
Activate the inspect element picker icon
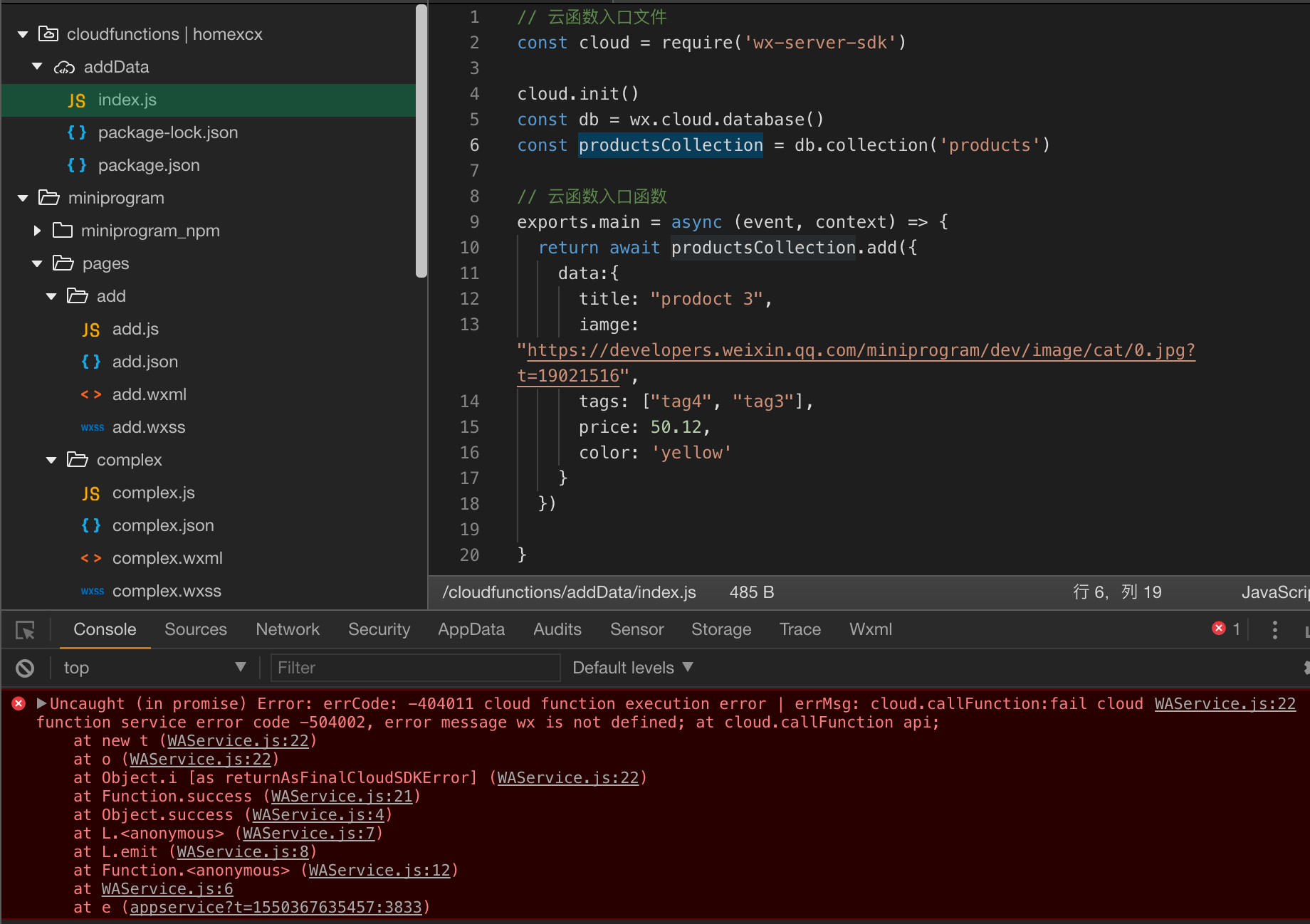(26, 630)
